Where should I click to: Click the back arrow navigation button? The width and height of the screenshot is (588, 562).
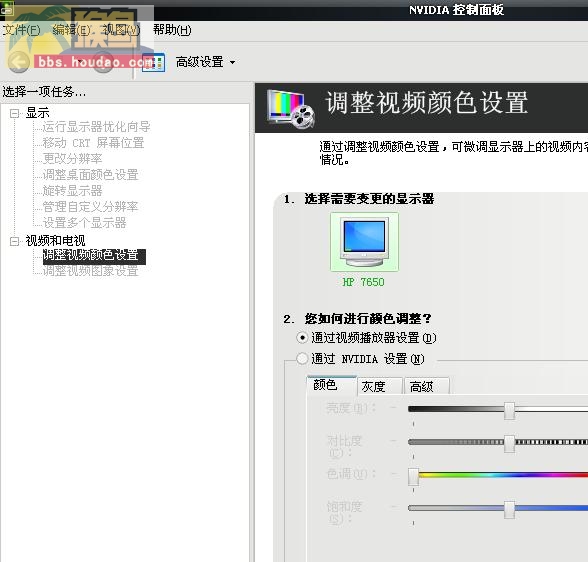(x=18, y=62)
